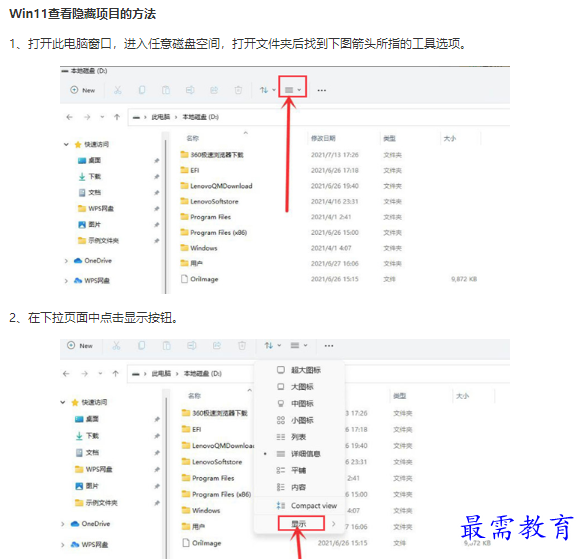
Task: Click the Up arrow in step 1 screenshot
Action: tap(117, 117)
